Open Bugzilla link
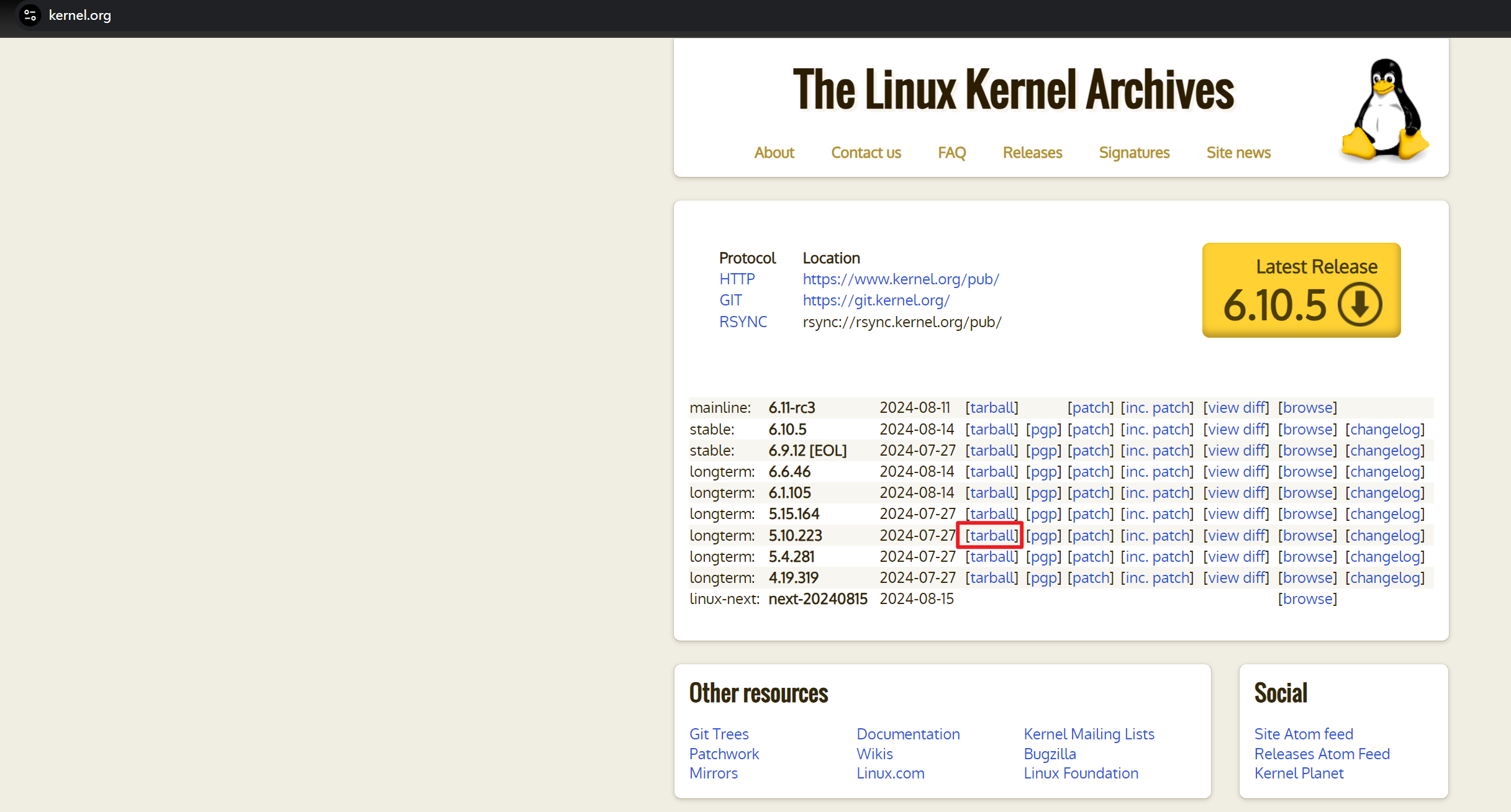 [x=1050, y=754]
